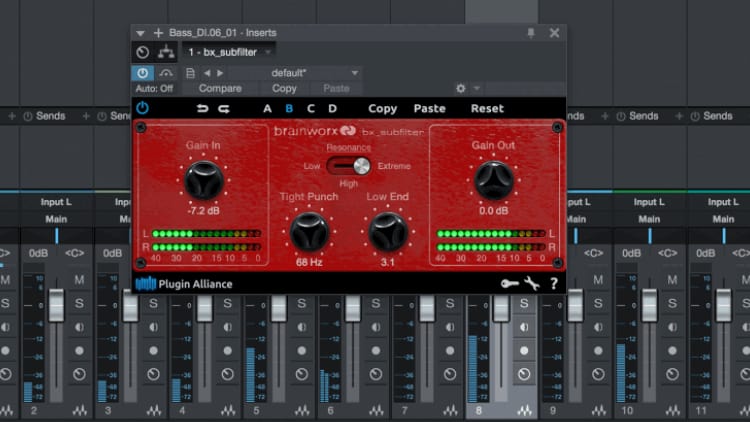
Task: Go to the next preset with the right arrow
Action: pos(220,73)
